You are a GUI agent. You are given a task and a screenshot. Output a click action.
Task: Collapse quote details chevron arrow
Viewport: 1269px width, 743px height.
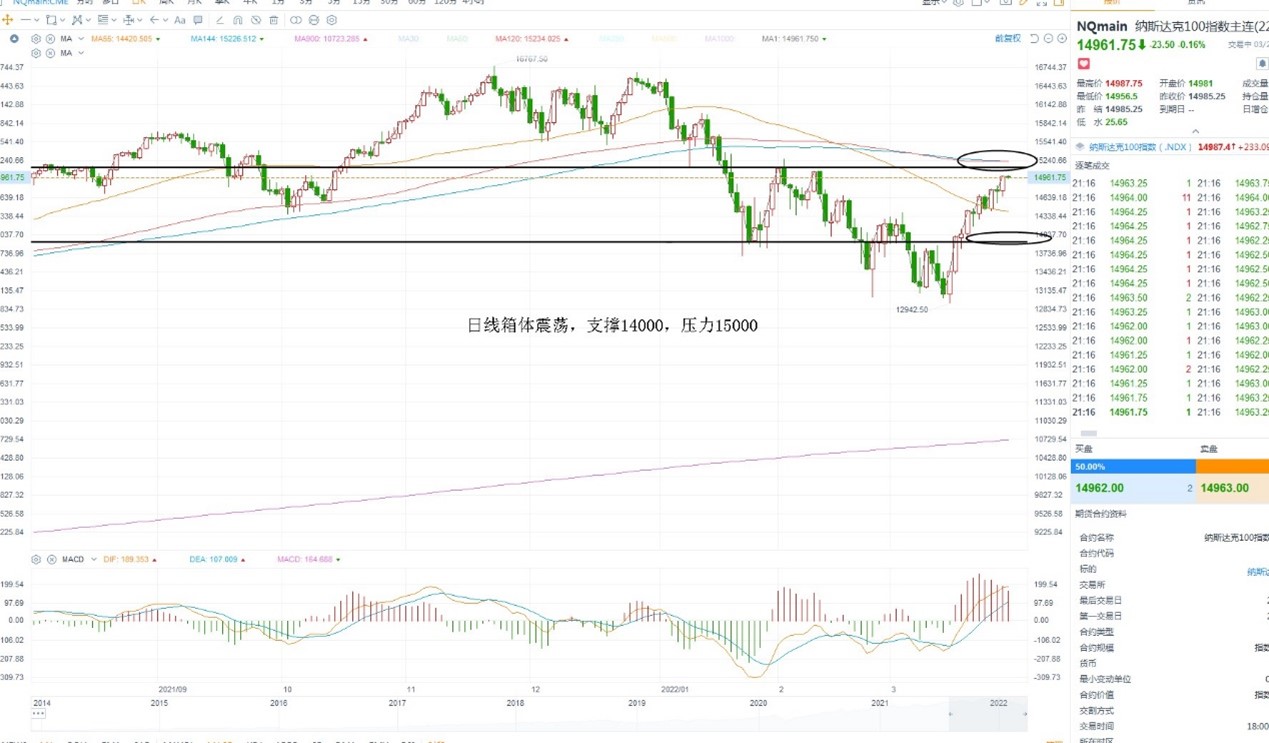pyautogui.click(x=1195, y=132)
